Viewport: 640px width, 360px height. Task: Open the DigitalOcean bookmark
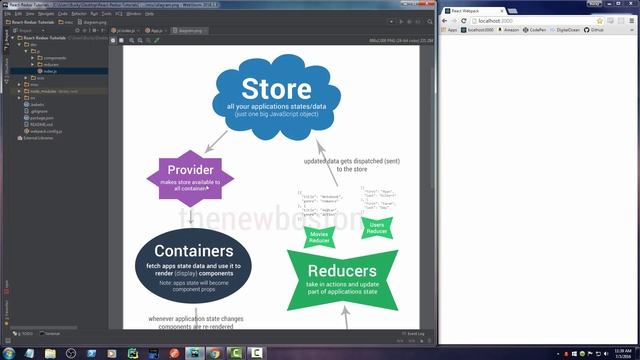[564, 30]
